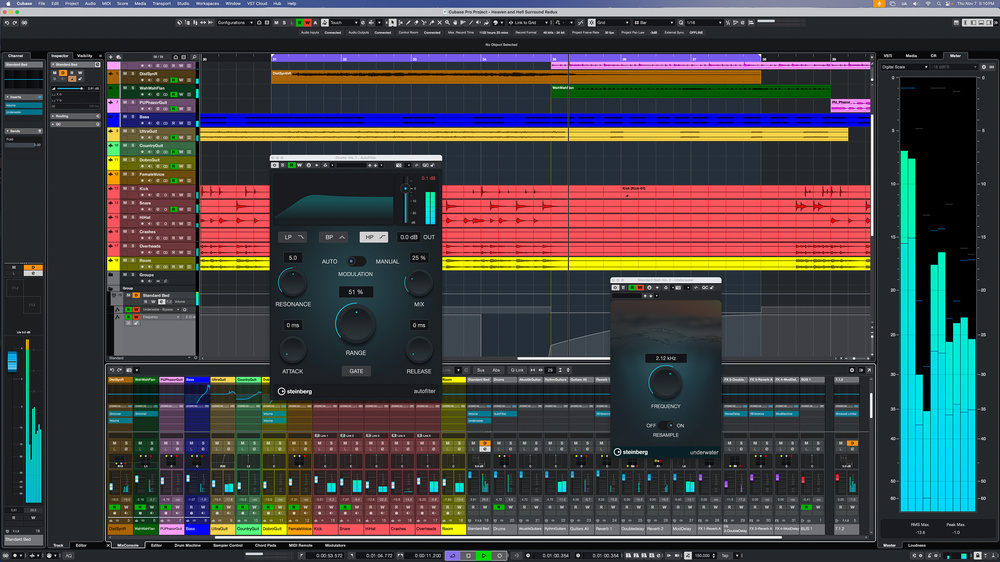This screenshot has height=562, width=1000.
Task: Switch to the Chord Pads lower zone tab
Action: coord(265,545)
